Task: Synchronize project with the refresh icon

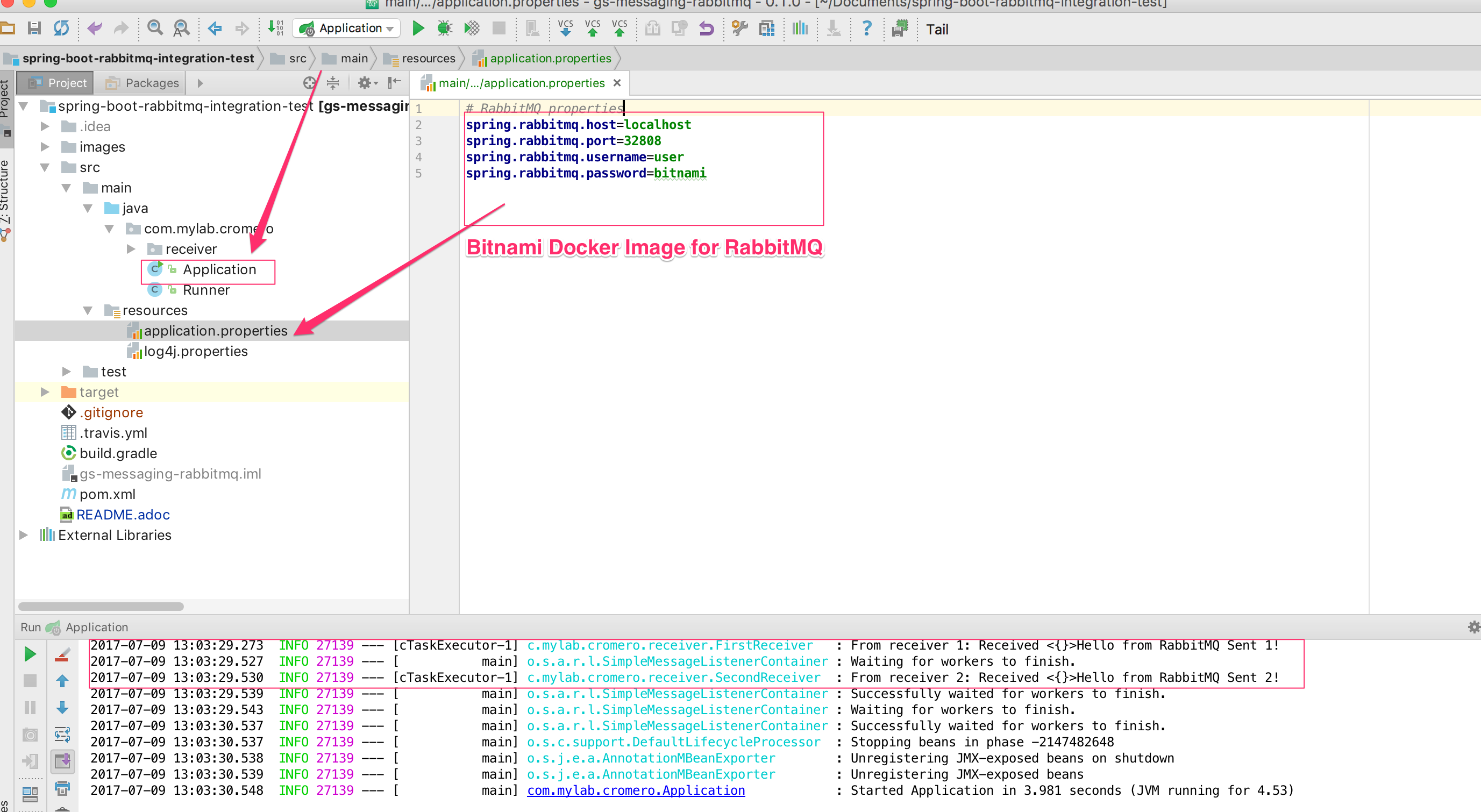Action: click(x=61, y=28)
